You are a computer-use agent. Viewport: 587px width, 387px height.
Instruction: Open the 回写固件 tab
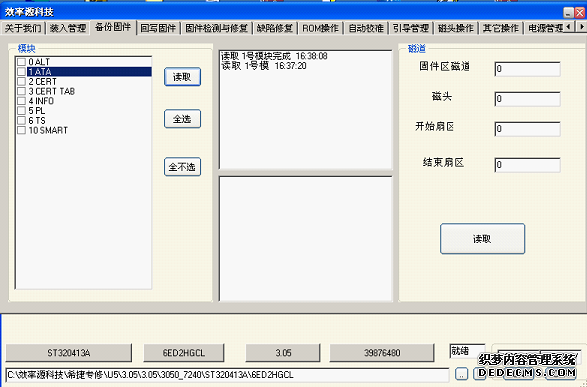[158, 28]
